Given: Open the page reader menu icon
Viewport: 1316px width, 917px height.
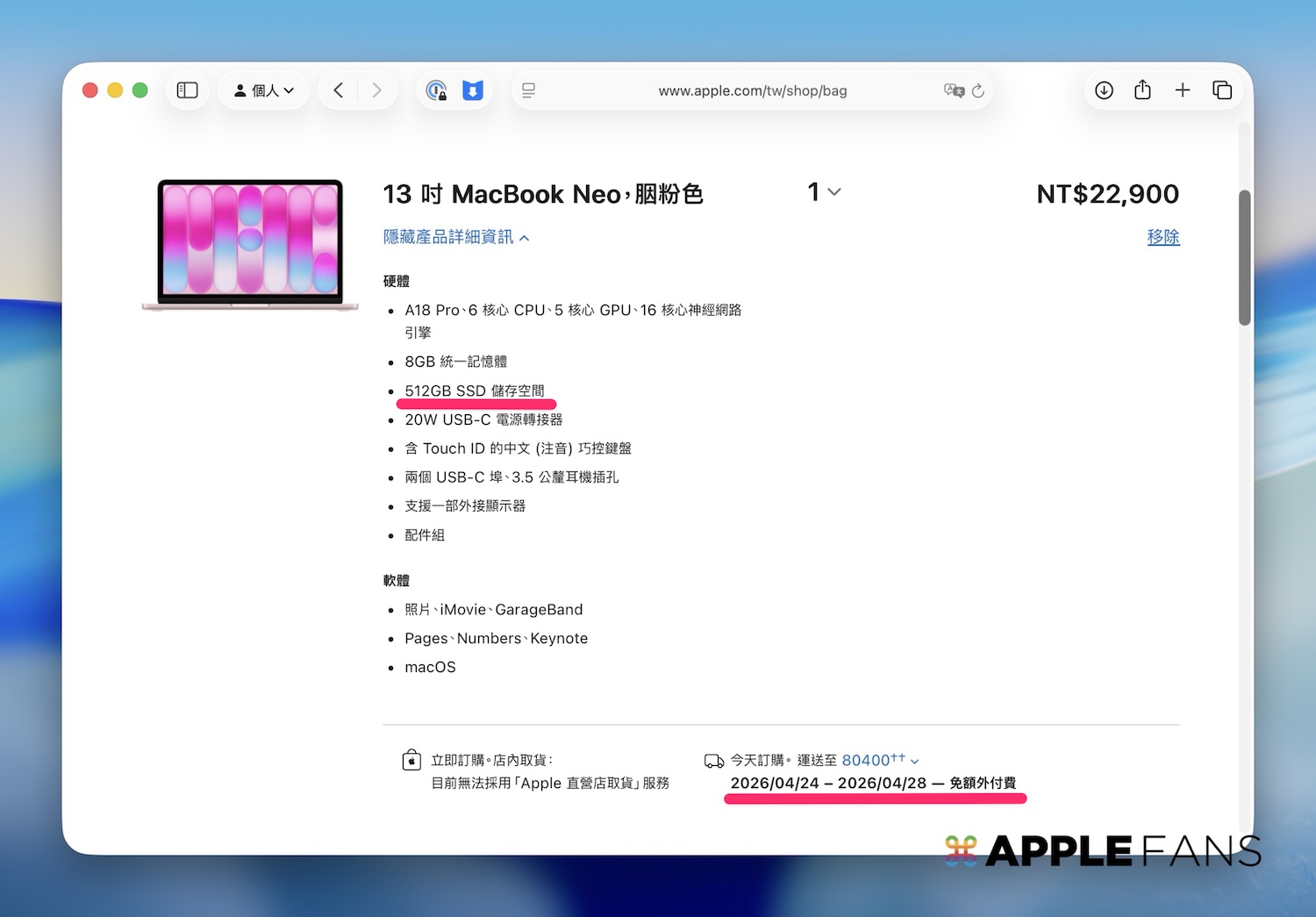Looking at the screenshot, I should click(x=528, y=90).
